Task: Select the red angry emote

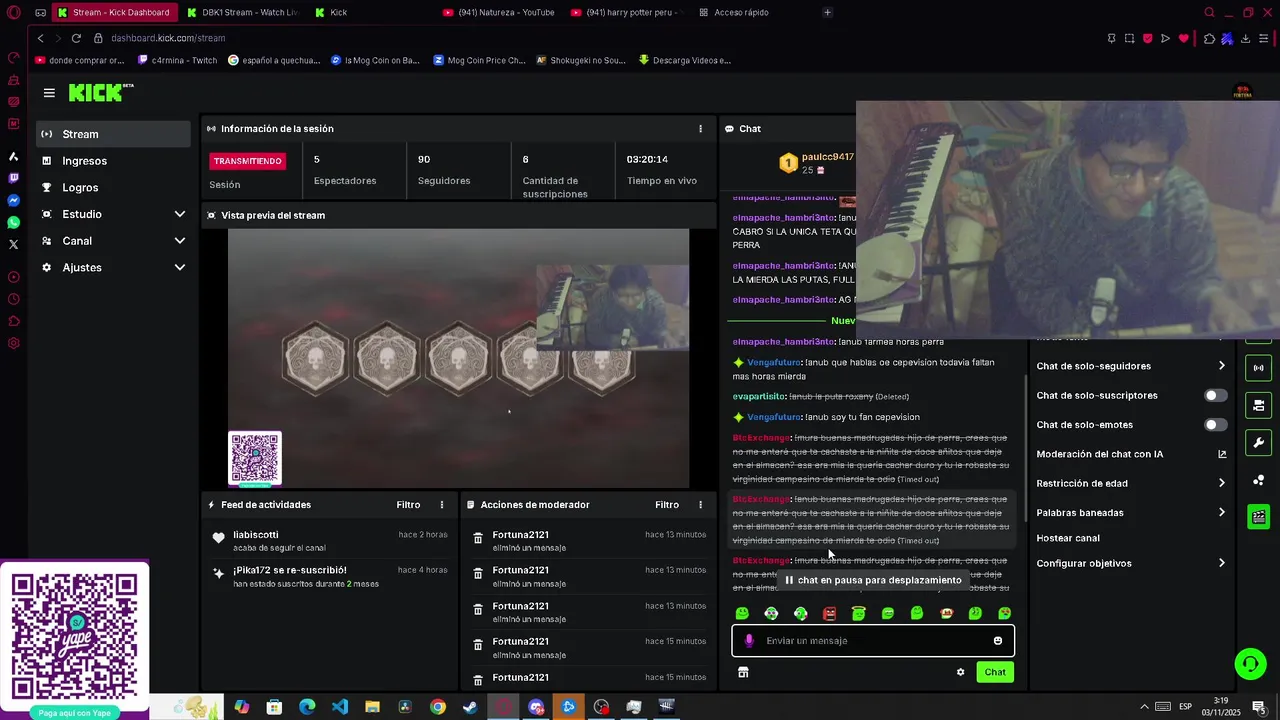Action: (829, 614)
